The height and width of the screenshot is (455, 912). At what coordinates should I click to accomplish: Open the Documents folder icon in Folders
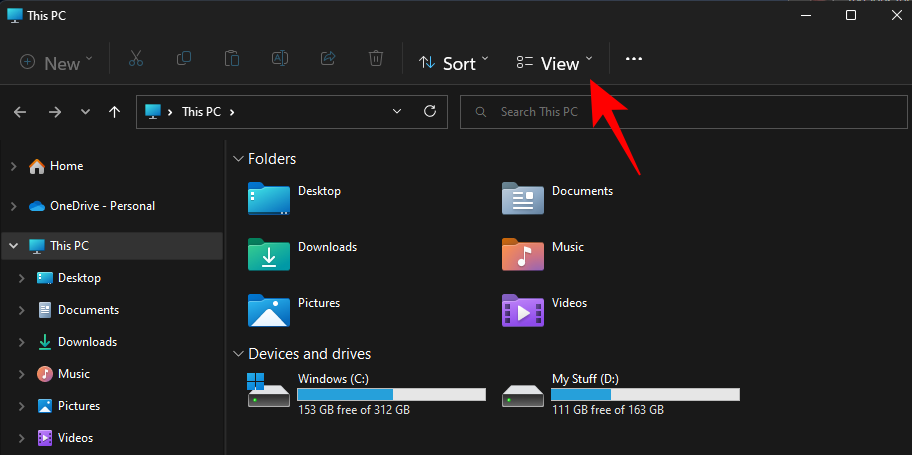point(523,198)
